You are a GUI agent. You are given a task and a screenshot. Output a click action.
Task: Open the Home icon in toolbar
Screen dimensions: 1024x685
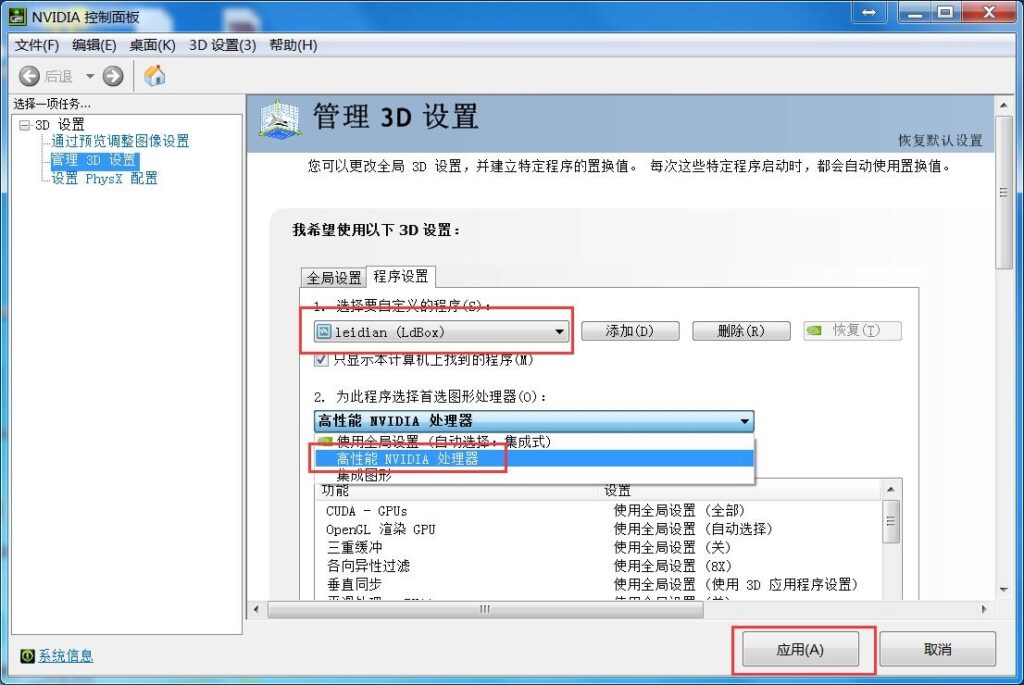coord(155,76)
